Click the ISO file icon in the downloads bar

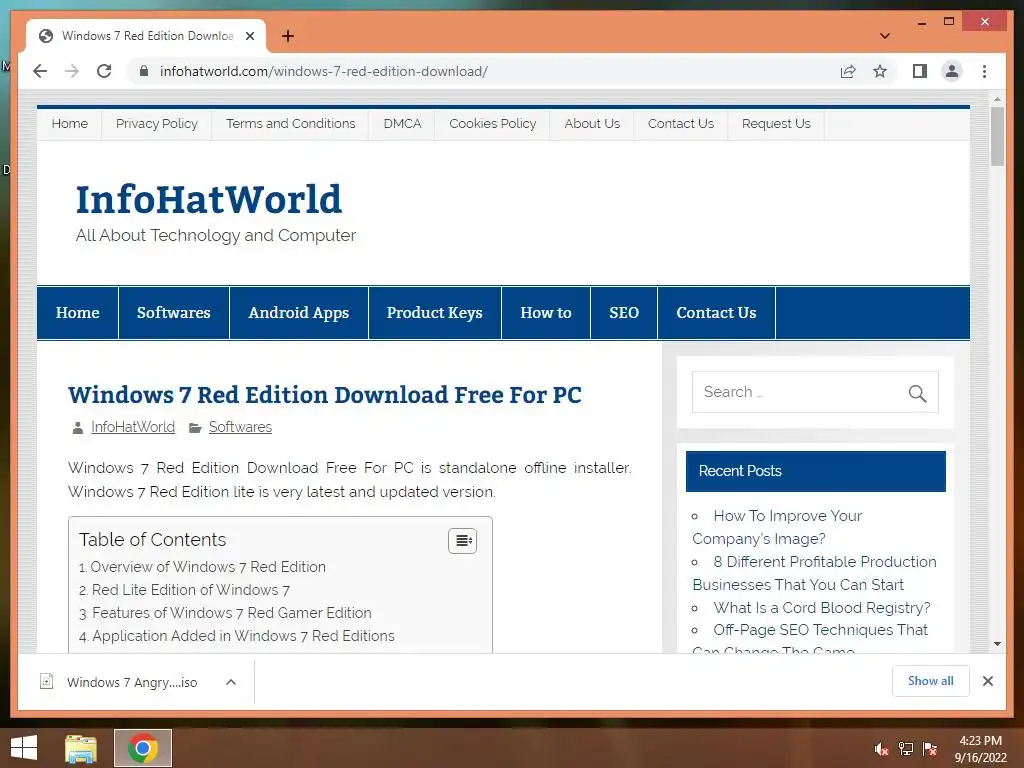click(x=46, y=682)
